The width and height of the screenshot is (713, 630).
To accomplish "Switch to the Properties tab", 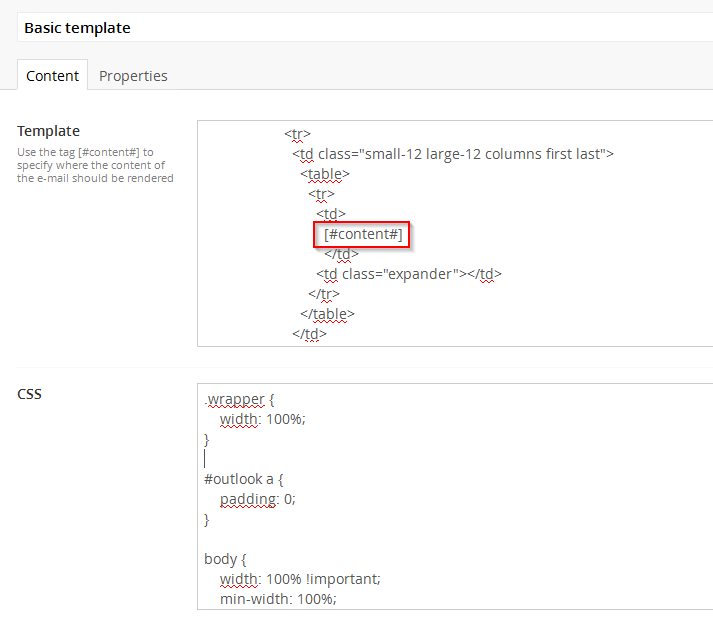I will pyautogui.click(x=133, y=76).
